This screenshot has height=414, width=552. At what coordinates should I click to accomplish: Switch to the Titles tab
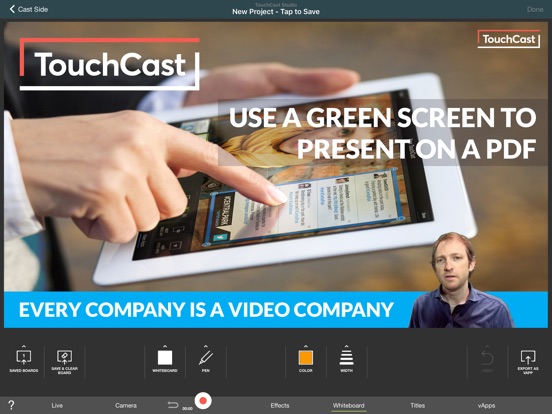(418, 406)
